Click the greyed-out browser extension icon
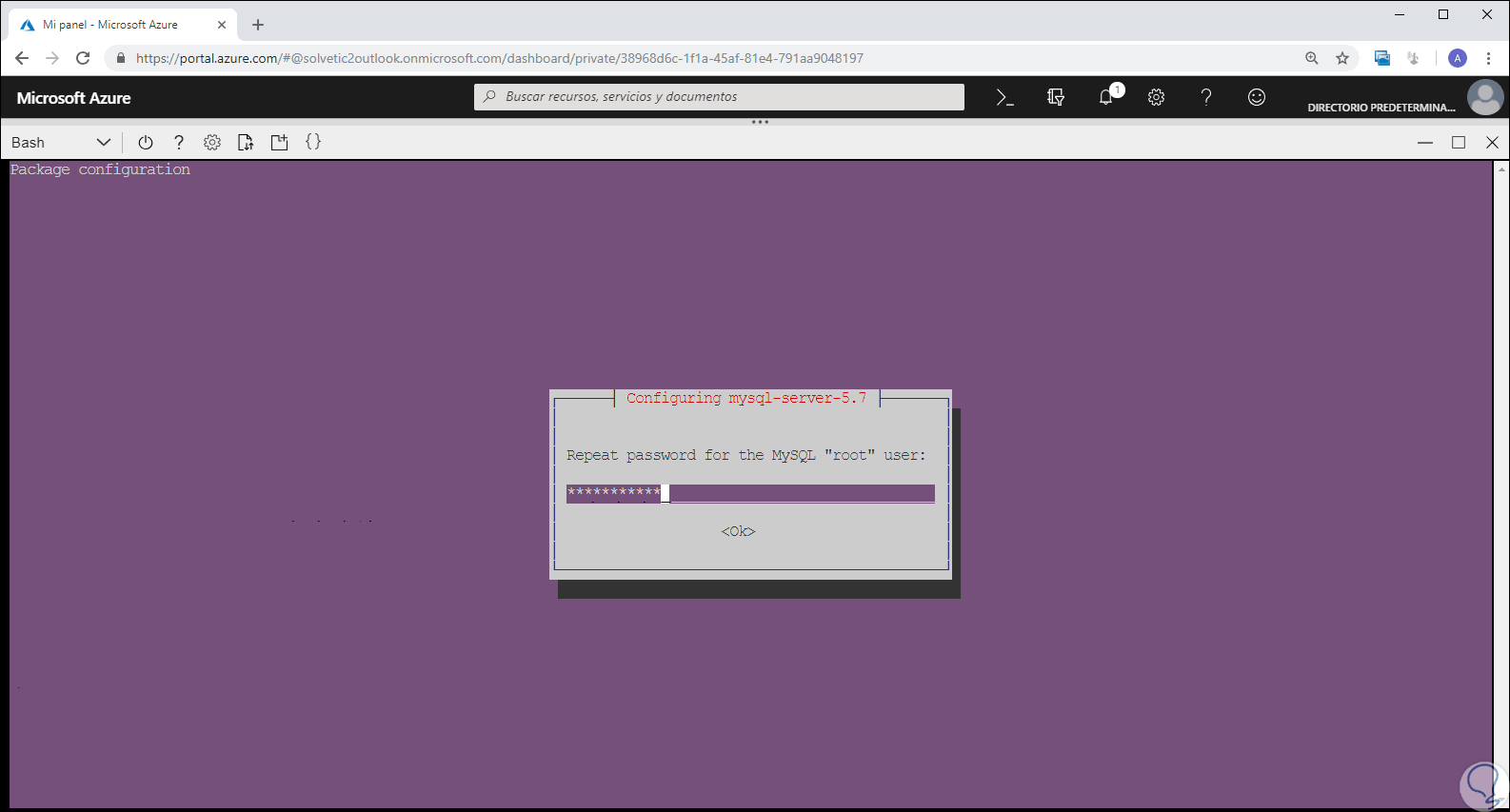1510x812 pixels. [x=1414, y=58]
